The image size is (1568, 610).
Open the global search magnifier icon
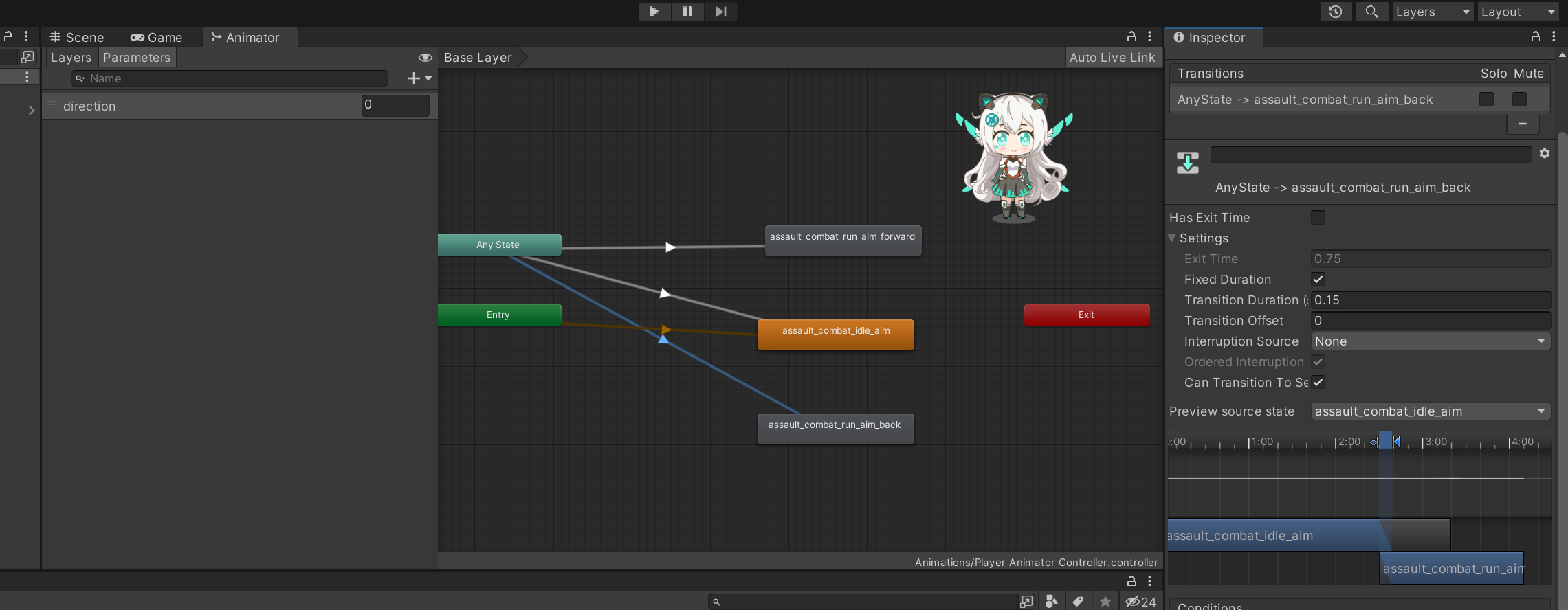pyautogui.click(x=1371, y=12)
